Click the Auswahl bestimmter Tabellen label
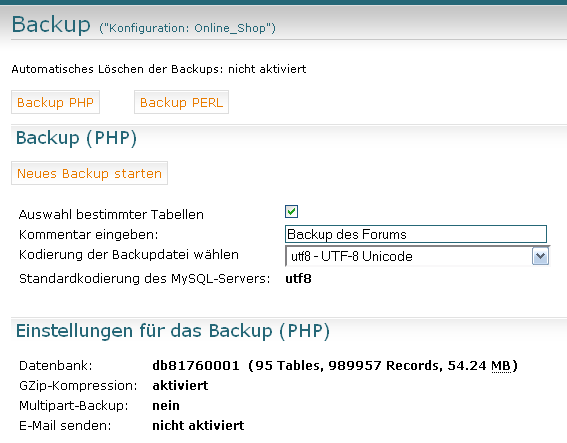 point(111,214)
